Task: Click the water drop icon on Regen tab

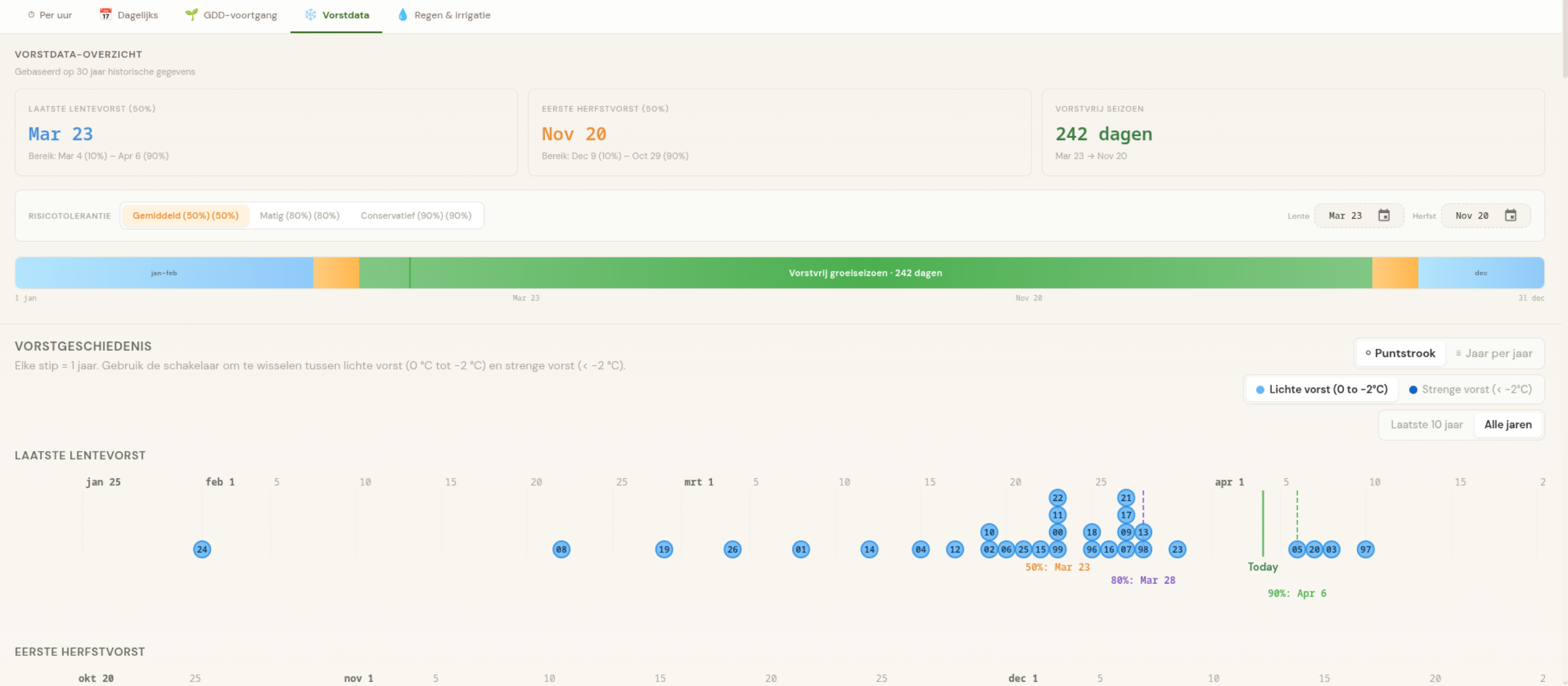Action: tap(402, 15)
